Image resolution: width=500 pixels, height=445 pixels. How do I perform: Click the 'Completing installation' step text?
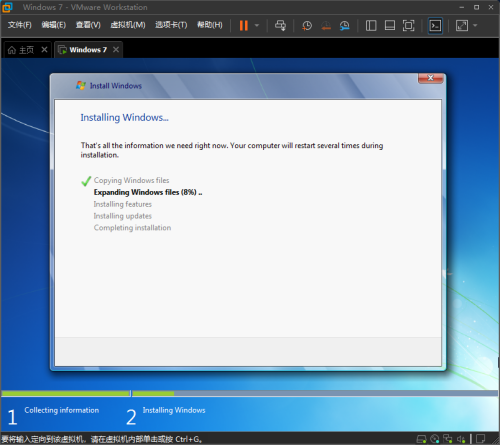click(x=132, y=228)
